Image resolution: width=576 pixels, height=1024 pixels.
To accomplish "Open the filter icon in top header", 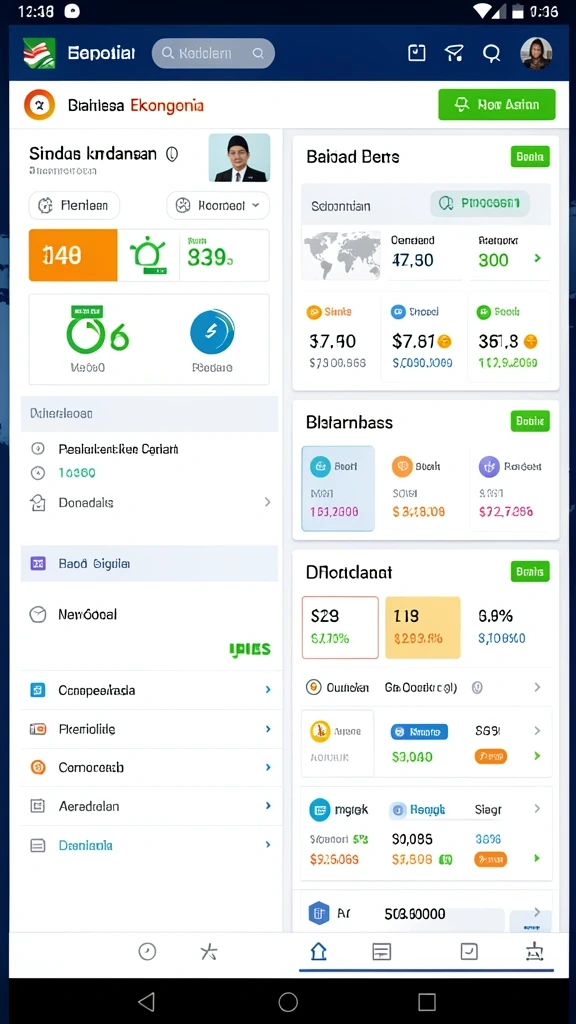I will coord(454,54).
